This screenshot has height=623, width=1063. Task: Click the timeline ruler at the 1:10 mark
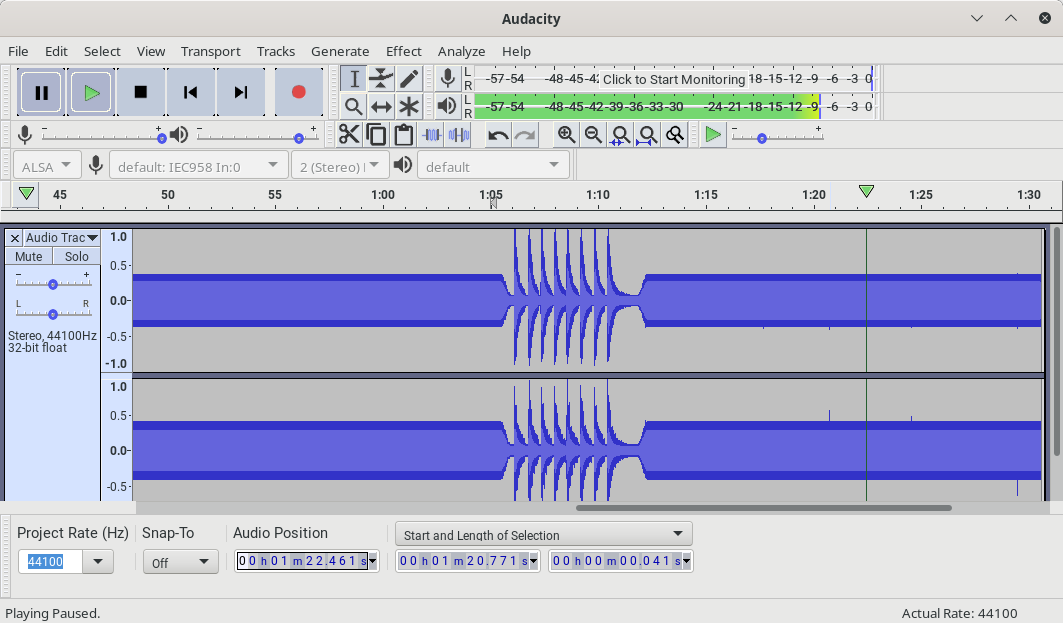tap(598, 195)
